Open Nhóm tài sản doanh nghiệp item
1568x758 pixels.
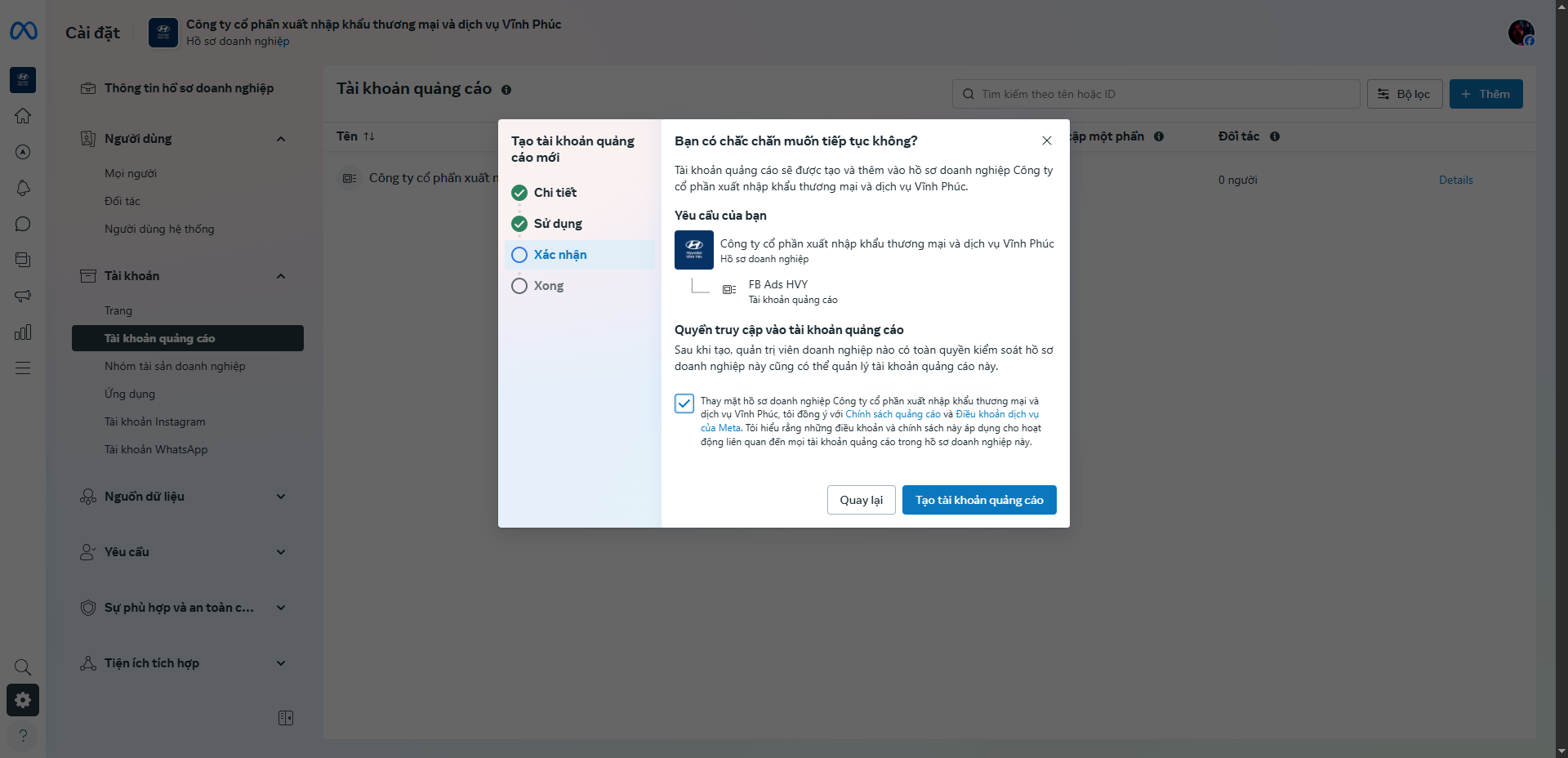click(175, 366)
